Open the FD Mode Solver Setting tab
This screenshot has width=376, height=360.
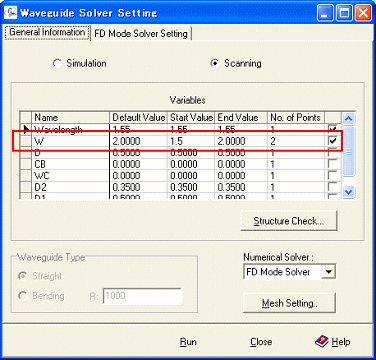(141, 33)
